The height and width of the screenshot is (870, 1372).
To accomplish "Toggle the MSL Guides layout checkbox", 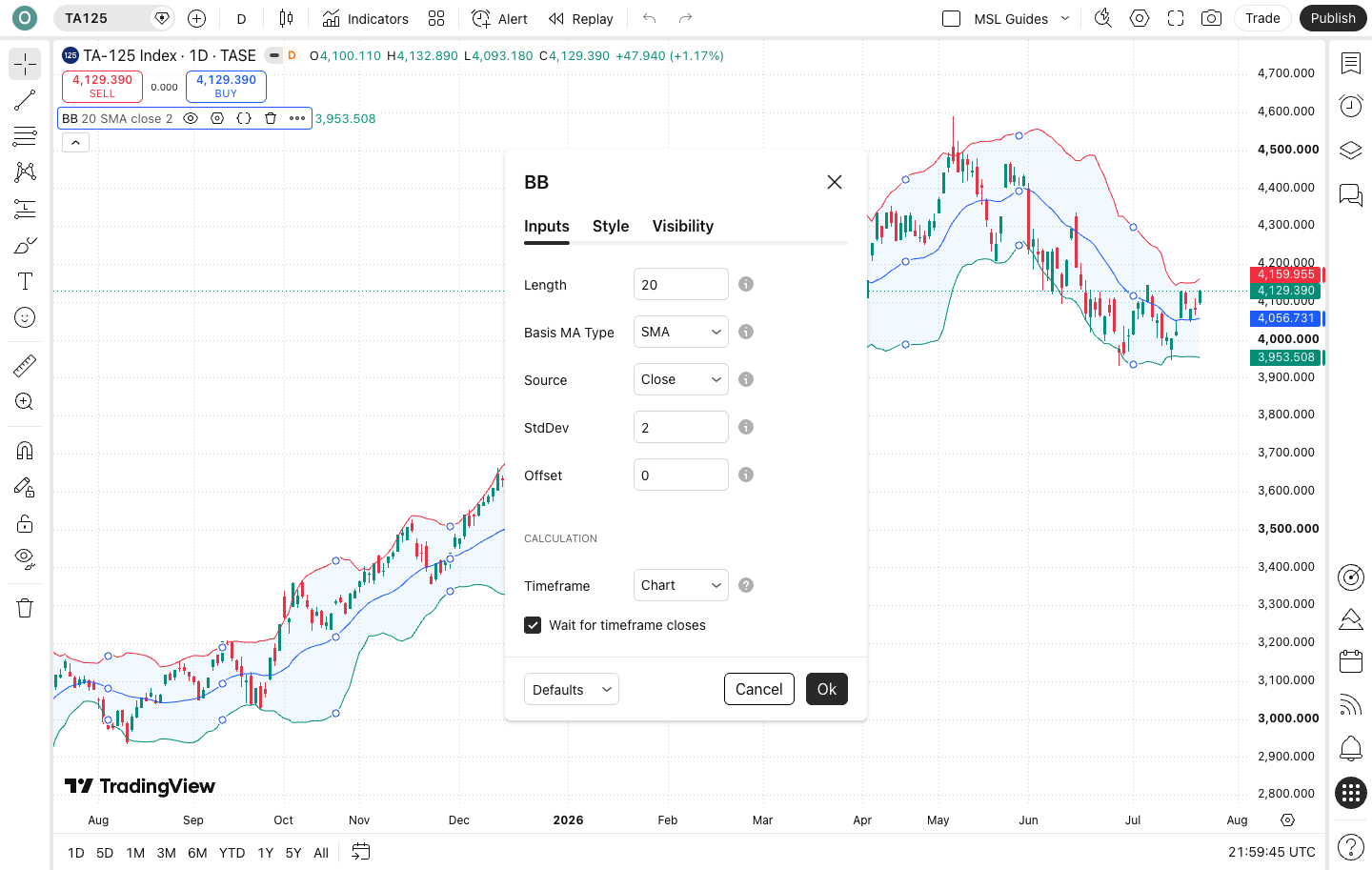I will 951,18.
